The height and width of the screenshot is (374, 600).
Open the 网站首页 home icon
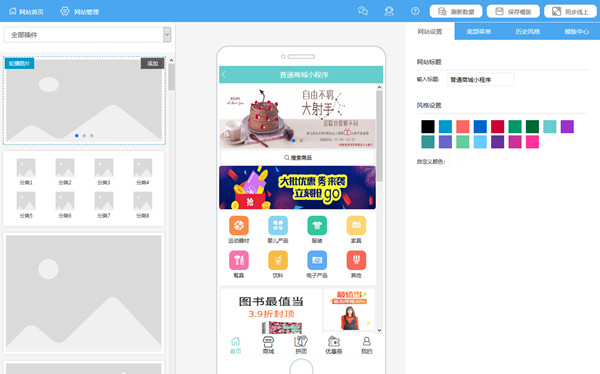click(x=13, y=11)
